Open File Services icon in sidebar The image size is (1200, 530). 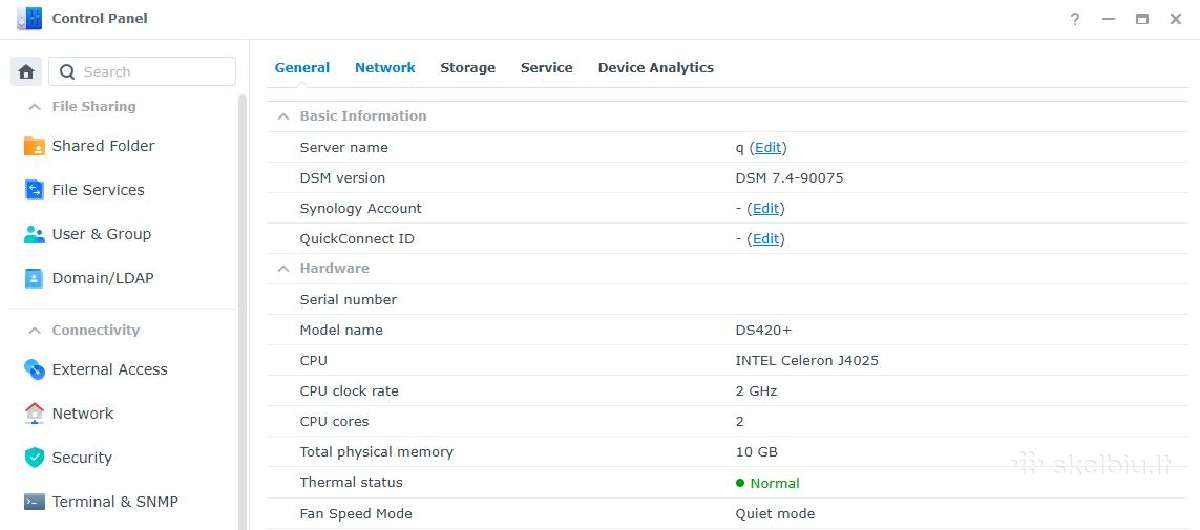[34, 190]
